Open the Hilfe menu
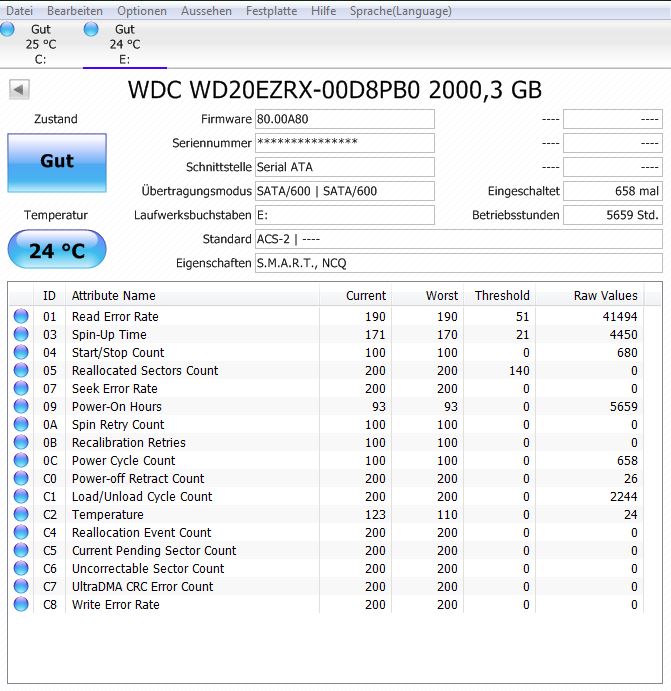 coord(323,11)
